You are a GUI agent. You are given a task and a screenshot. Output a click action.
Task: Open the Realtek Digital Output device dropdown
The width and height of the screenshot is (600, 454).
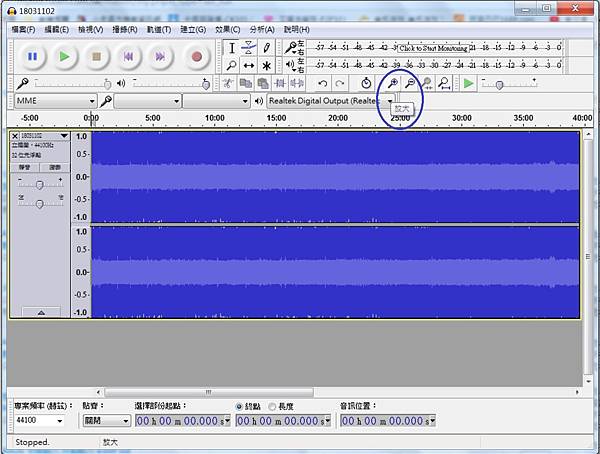click(x=330, y=101)
